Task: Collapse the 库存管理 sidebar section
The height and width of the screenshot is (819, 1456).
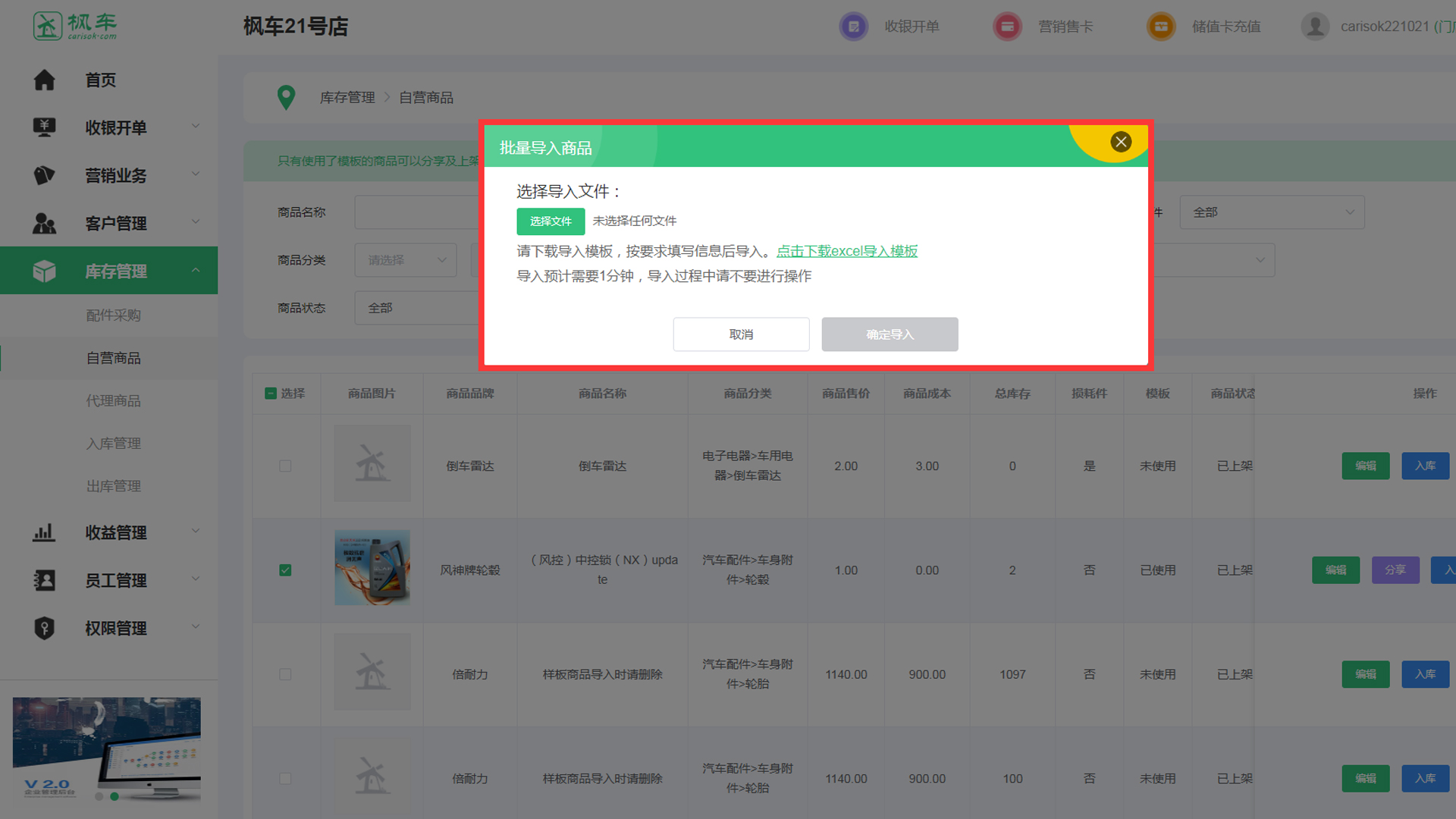Action: 115,271
